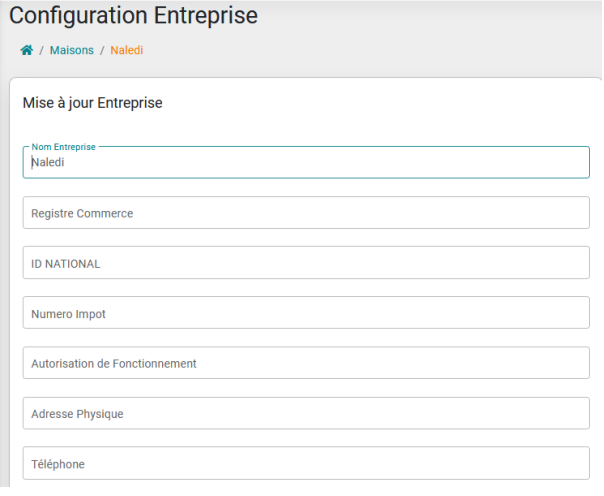Activate the Numero Impot field
This screenshot has width=604, height=496.
pyautogui.click(x=306, y=313)
